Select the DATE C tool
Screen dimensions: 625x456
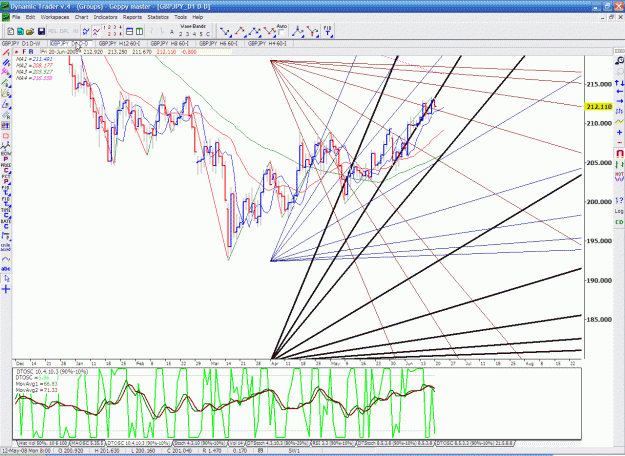click(x=6, y=224)
